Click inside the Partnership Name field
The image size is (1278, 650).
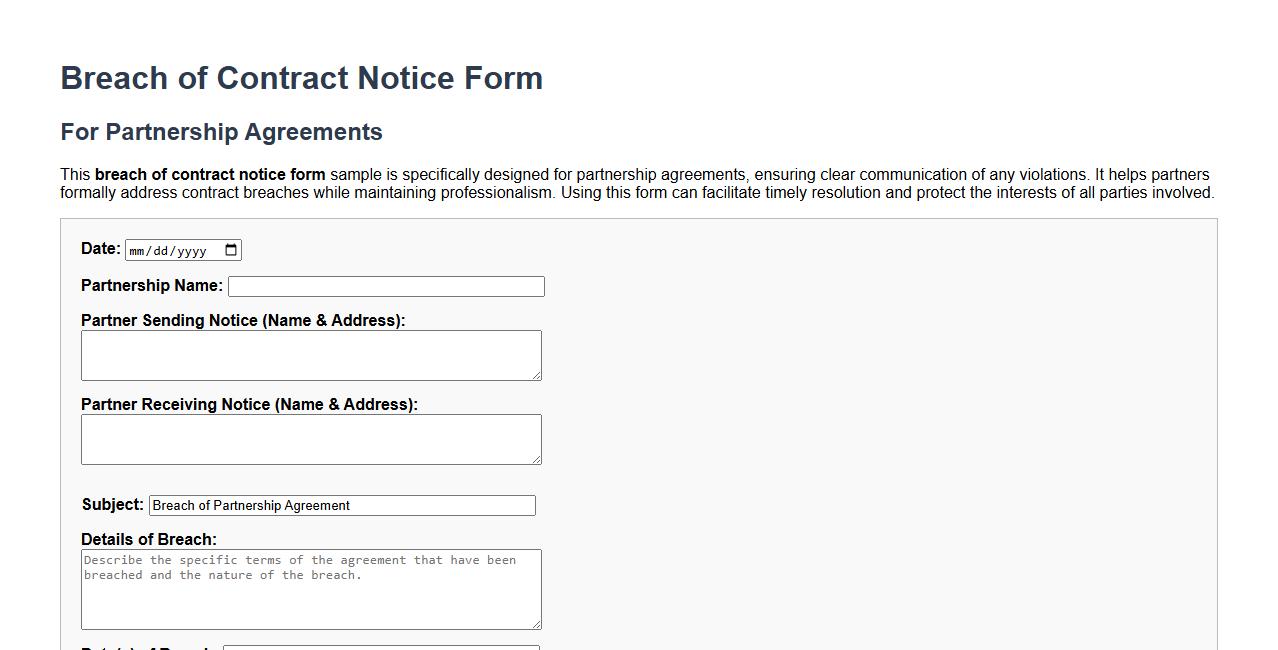[x=385, y=286]
